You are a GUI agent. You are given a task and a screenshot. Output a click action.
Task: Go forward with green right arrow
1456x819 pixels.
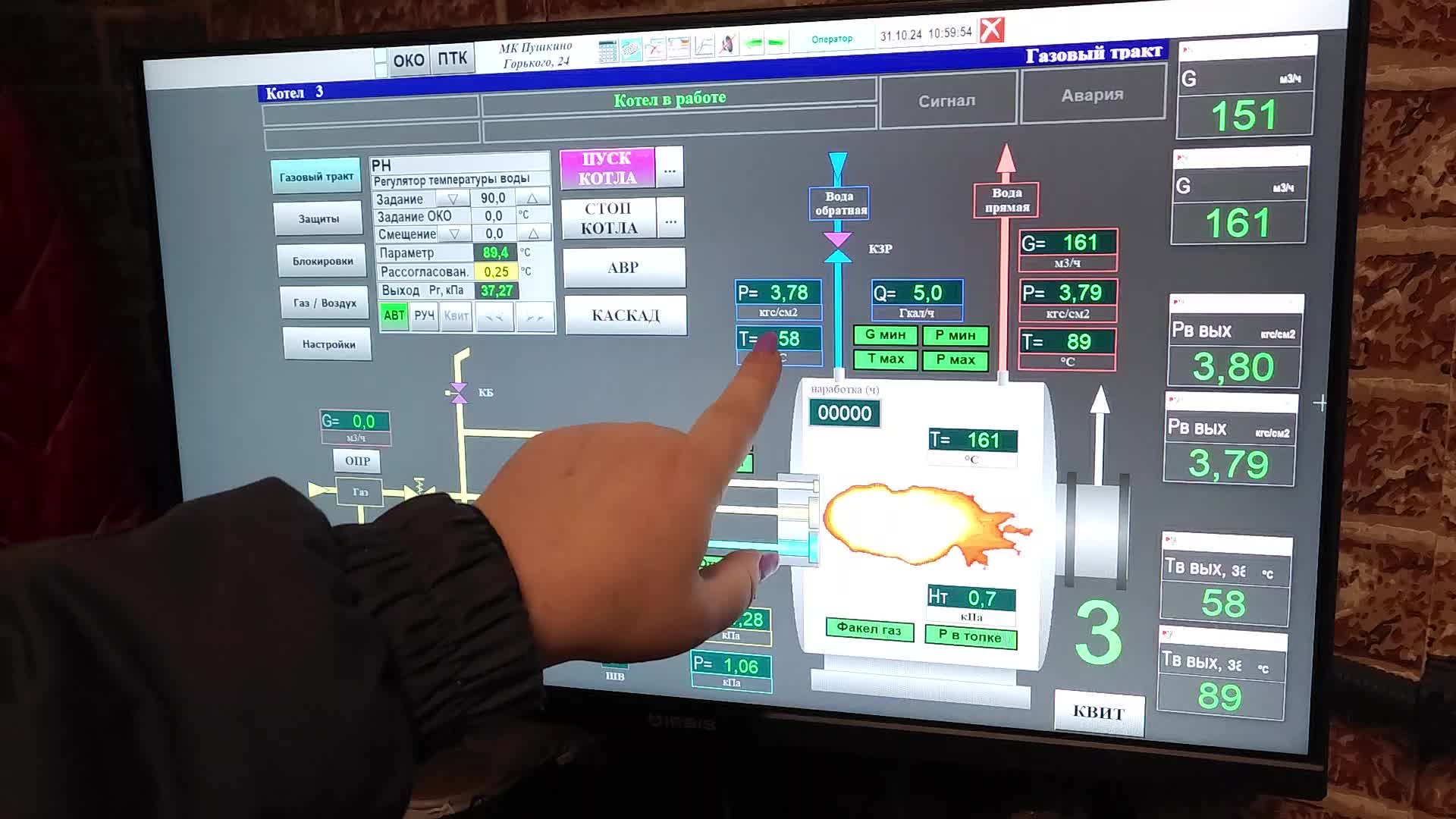[776, 42]
